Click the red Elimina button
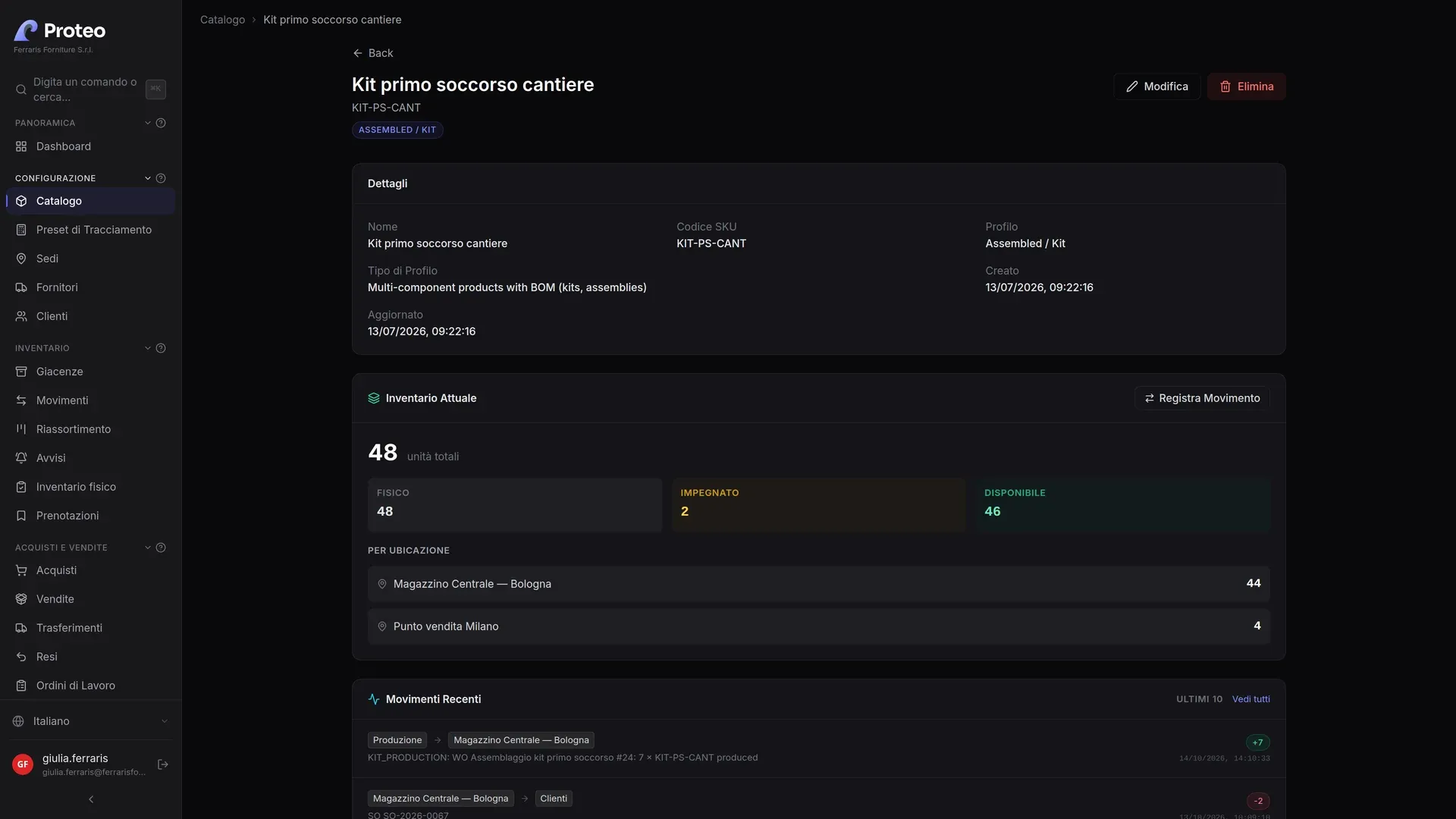 [x=1246, y=86]
